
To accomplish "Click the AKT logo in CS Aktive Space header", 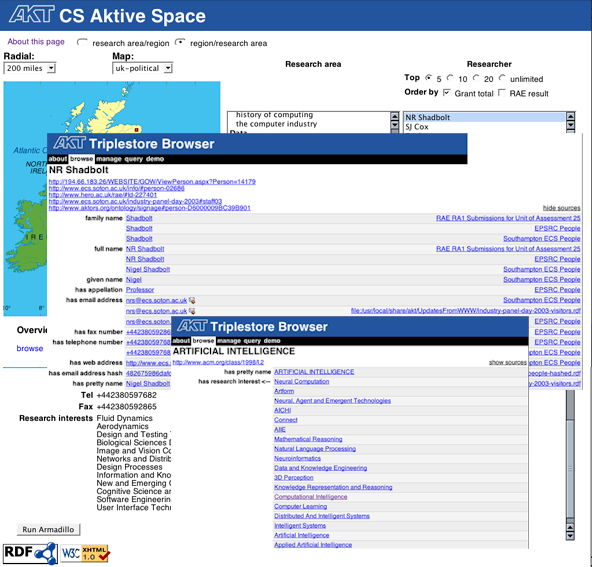I will pos(32,14).
